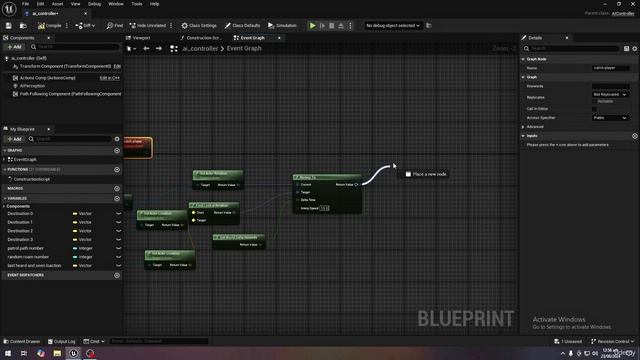Open the Asset menu
This screenshot has height=360, width=640.
tap(58, 4)
